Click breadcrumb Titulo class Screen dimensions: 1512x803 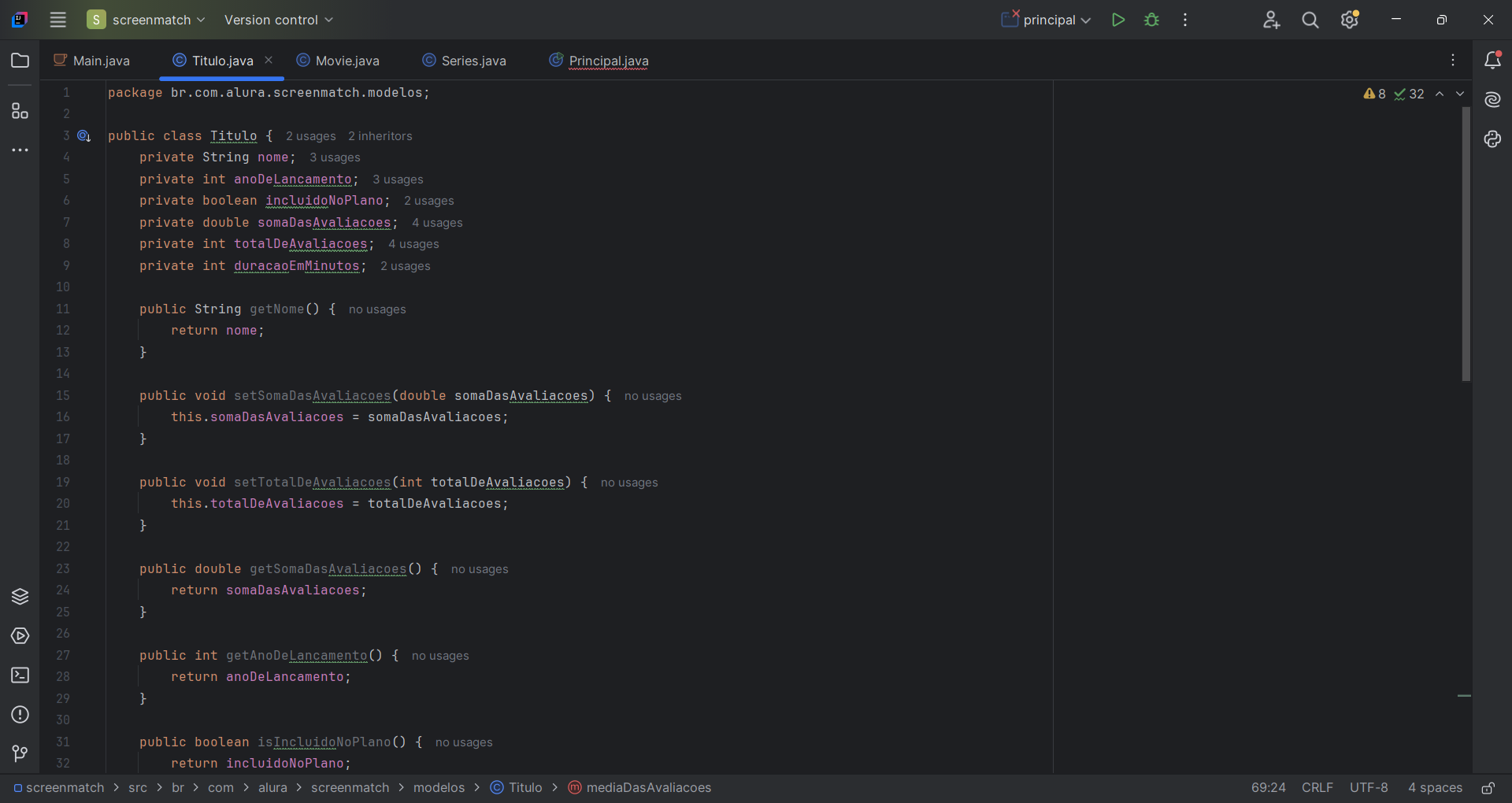pos(517,788)
